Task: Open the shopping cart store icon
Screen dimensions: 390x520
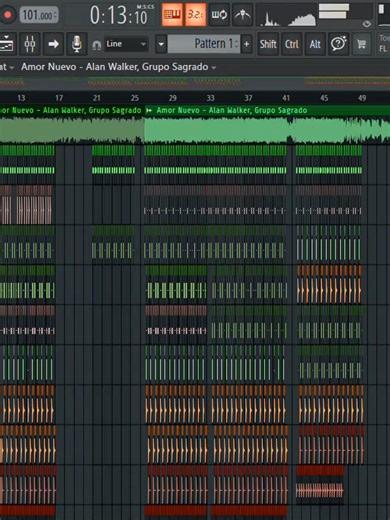Action: (362, 44)
